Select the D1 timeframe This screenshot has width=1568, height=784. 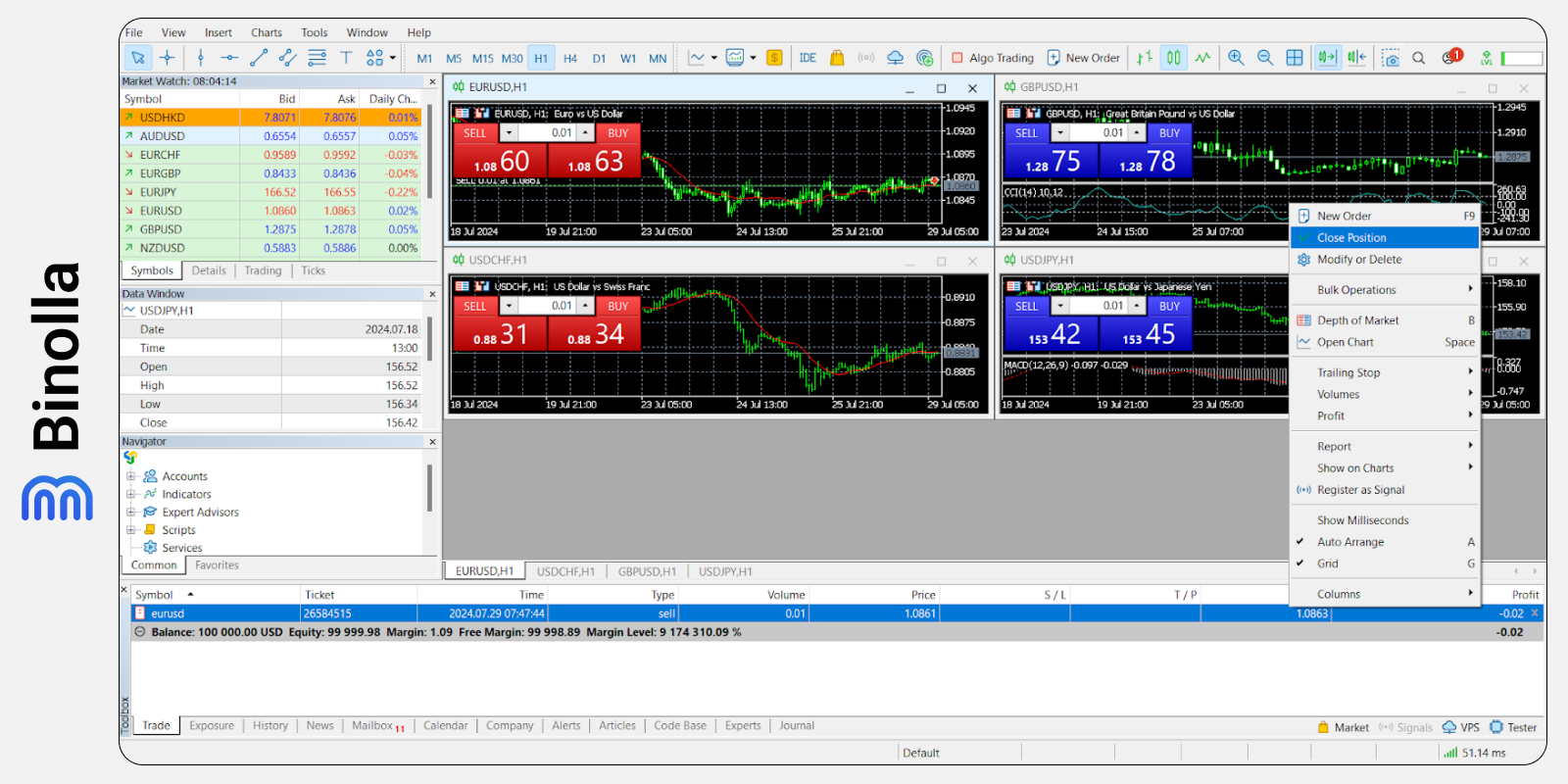599,59
